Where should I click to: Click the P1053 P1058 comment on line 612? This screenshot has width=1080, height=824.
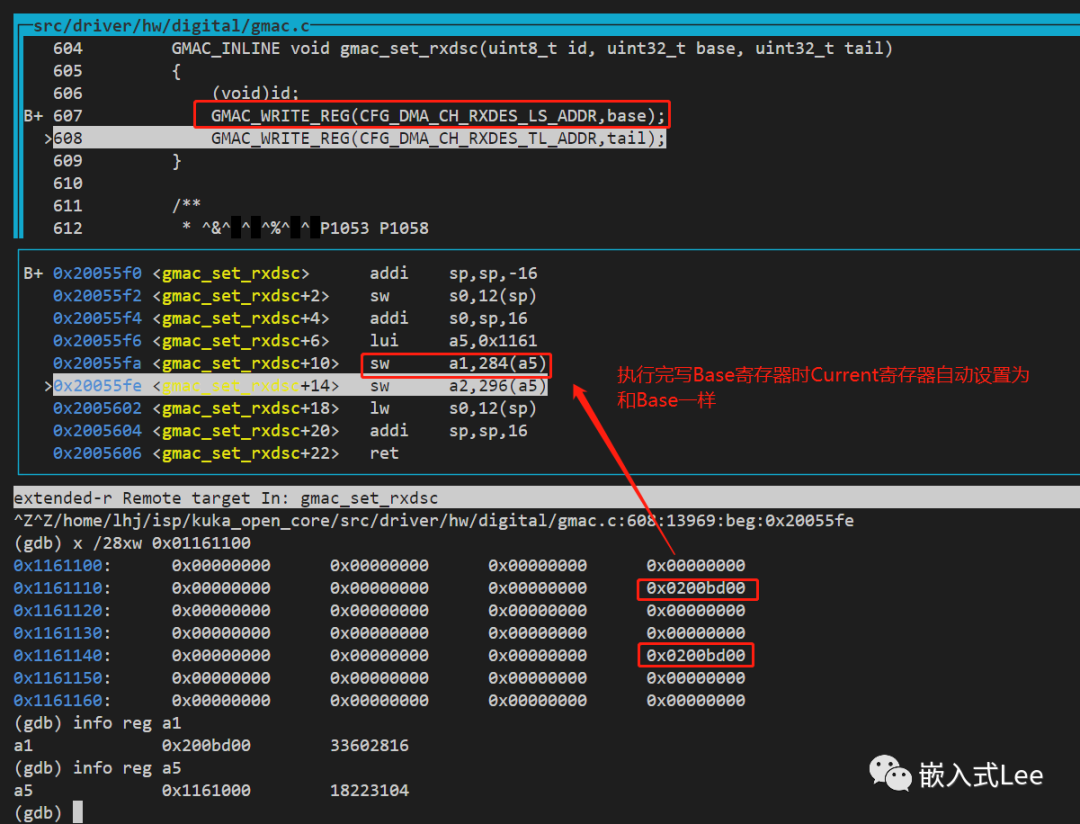pos(374,228)
